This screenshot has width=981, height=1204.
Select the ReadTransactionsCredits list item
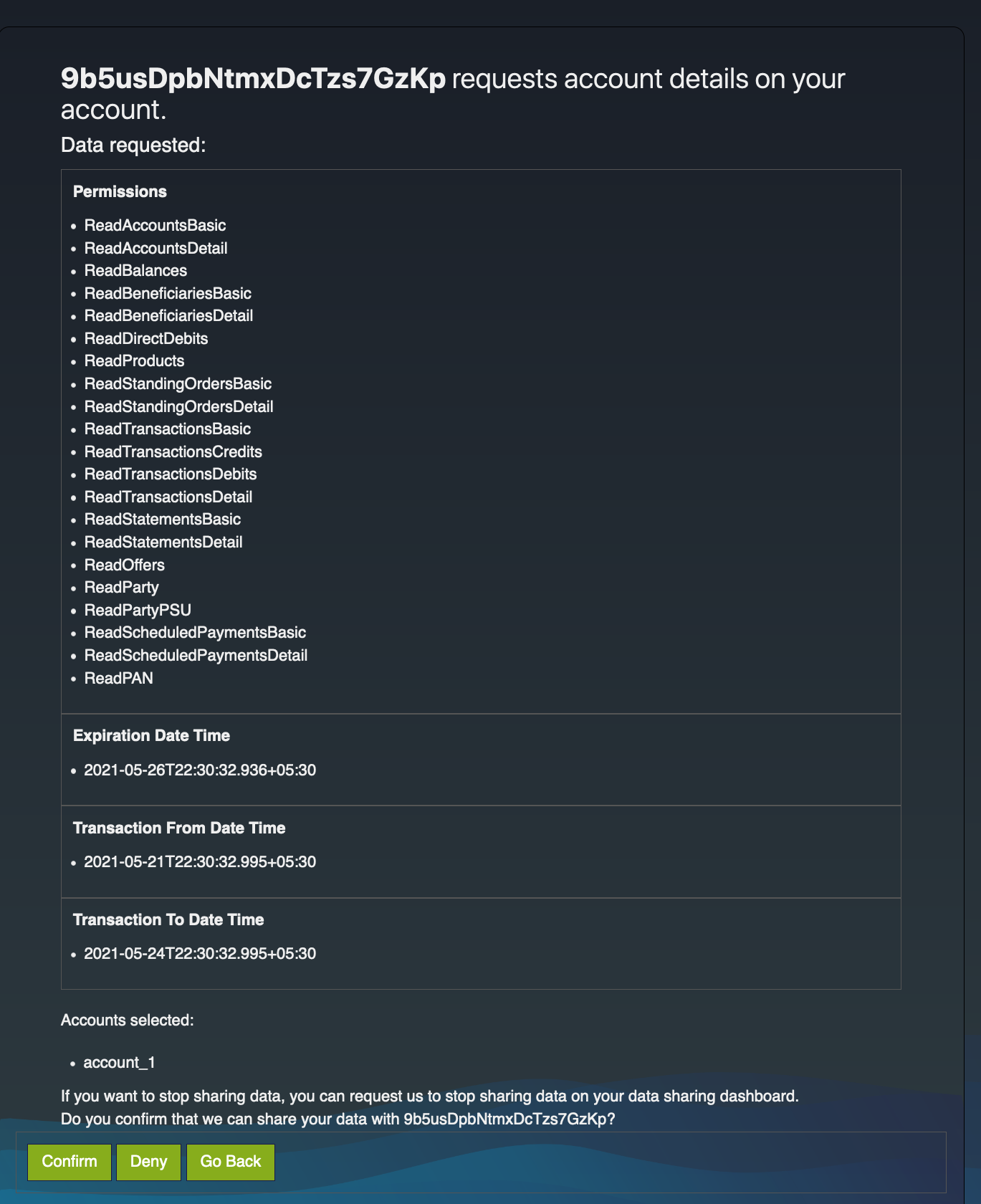pos(173,452)
